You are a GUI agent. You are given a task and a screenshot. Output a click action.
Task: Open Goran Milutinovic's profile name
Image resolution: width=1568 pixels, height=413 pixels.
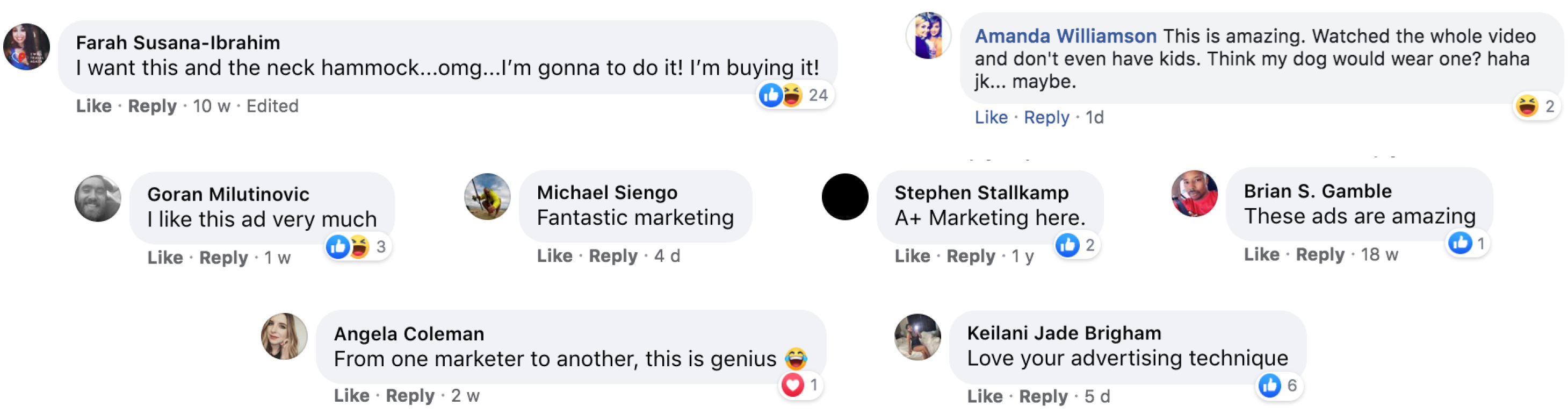(x=228, y=194)
